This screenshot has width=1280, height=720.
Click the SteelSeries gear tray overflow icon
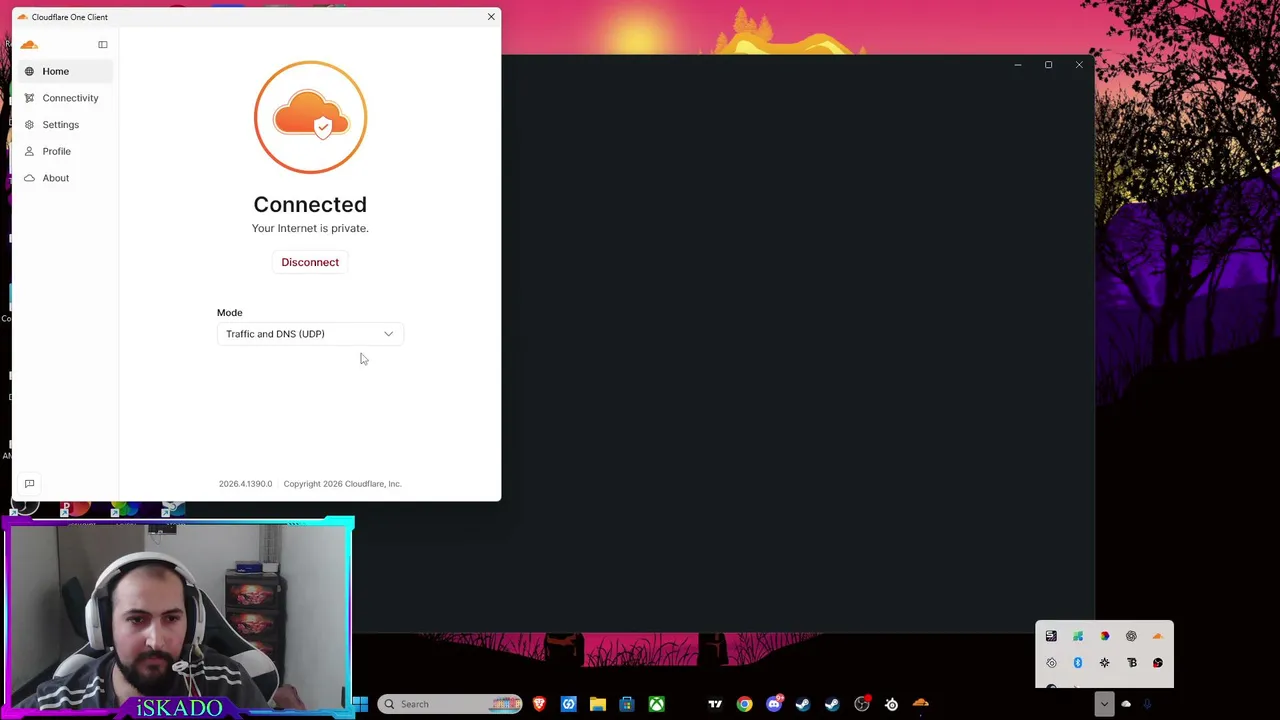pyautogui.click(x=1051, y=663)
